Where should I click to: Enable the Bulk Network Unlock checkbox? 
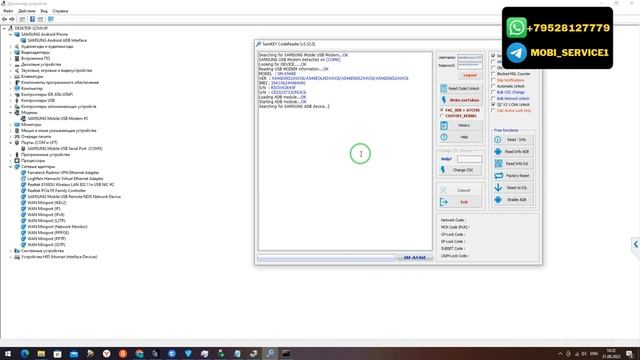click(x=493, y=98)
